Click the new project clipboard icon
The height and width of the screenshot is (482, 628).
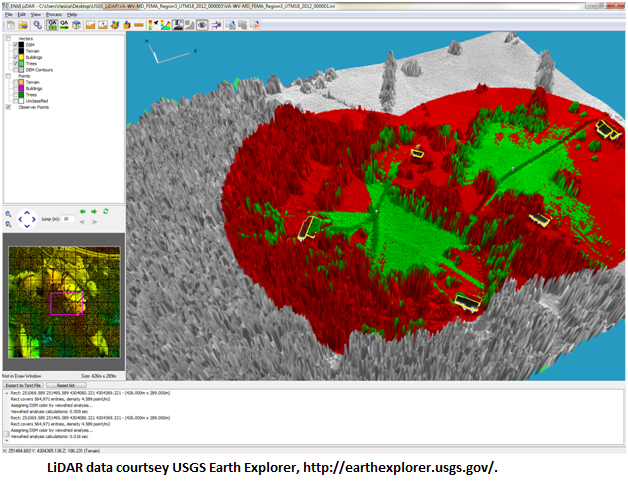click(x=11, y=25)
